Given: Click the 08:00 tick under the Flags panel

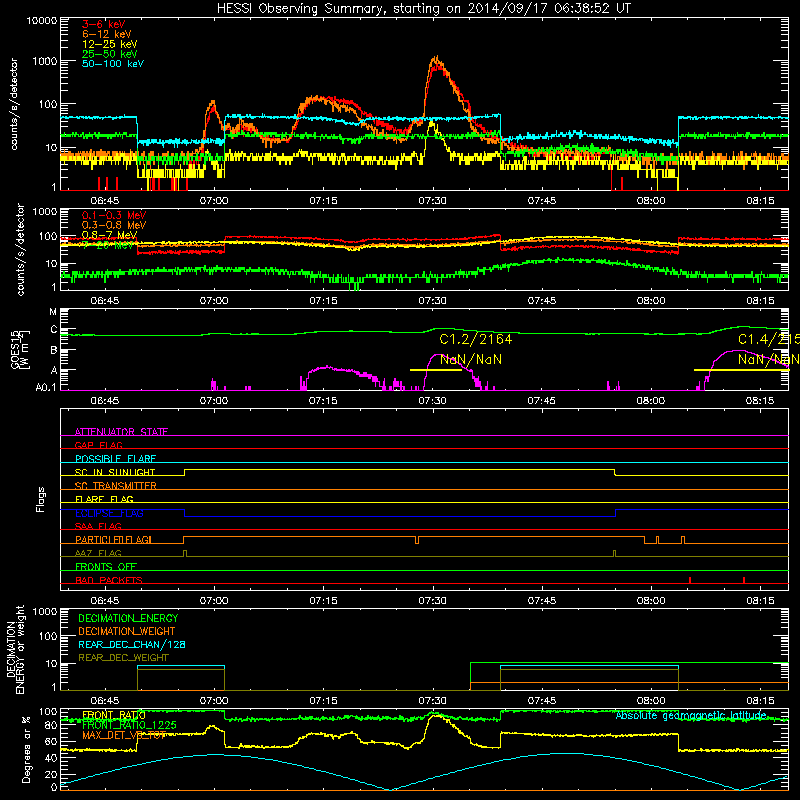Looking at the screenshot, I should coord(651,601).
